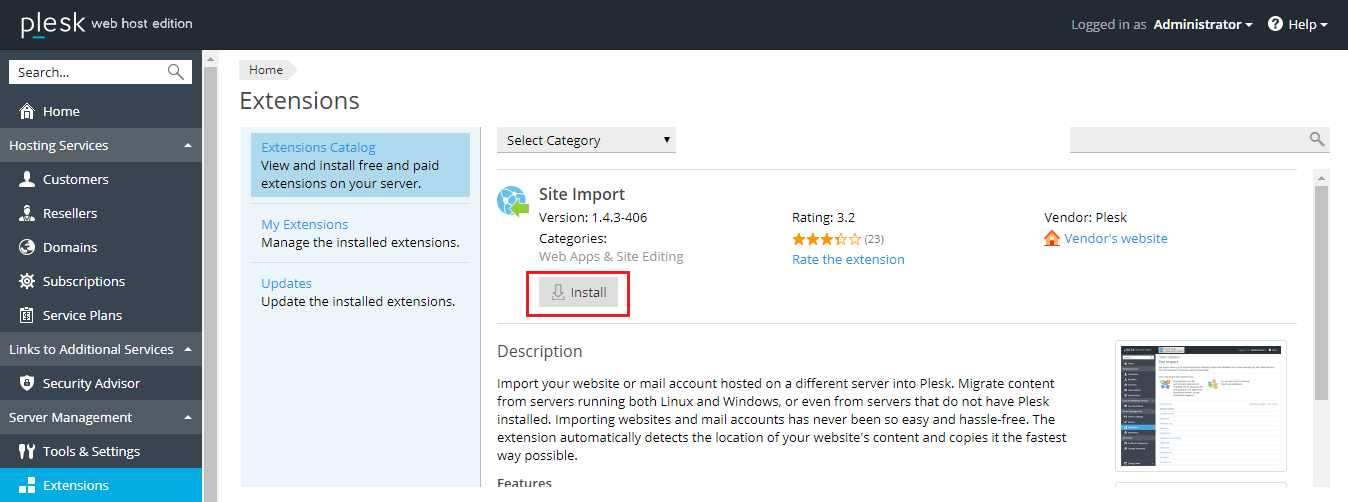Click the Help question mark icon
The height and width of the screenshot is (502, 1348).
point(1275,24)
